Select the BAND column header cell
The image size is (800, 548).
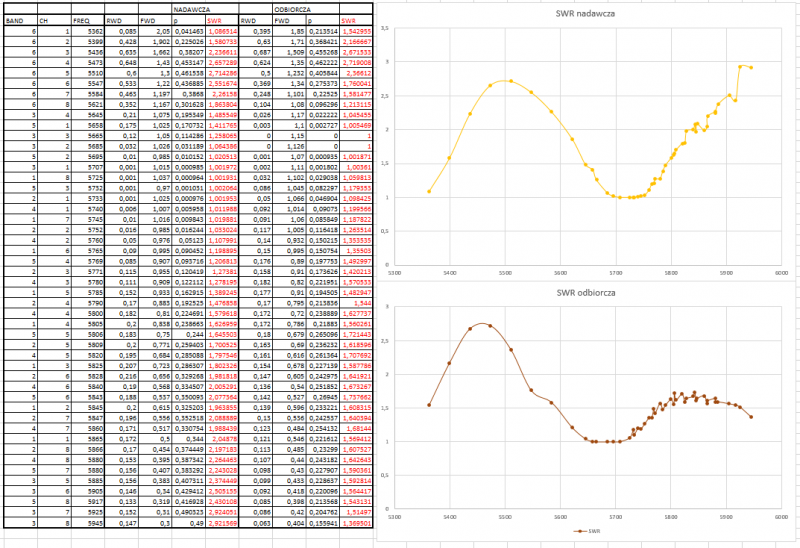(x=14, y=19)
